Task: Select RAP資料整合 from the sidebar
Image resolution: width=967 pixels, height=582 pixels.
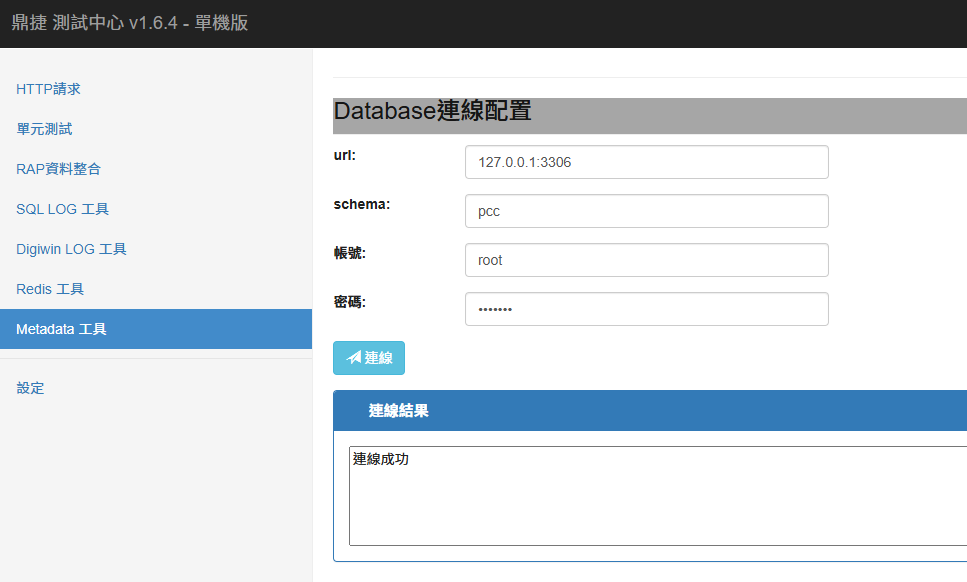Action: click(58, 169)
